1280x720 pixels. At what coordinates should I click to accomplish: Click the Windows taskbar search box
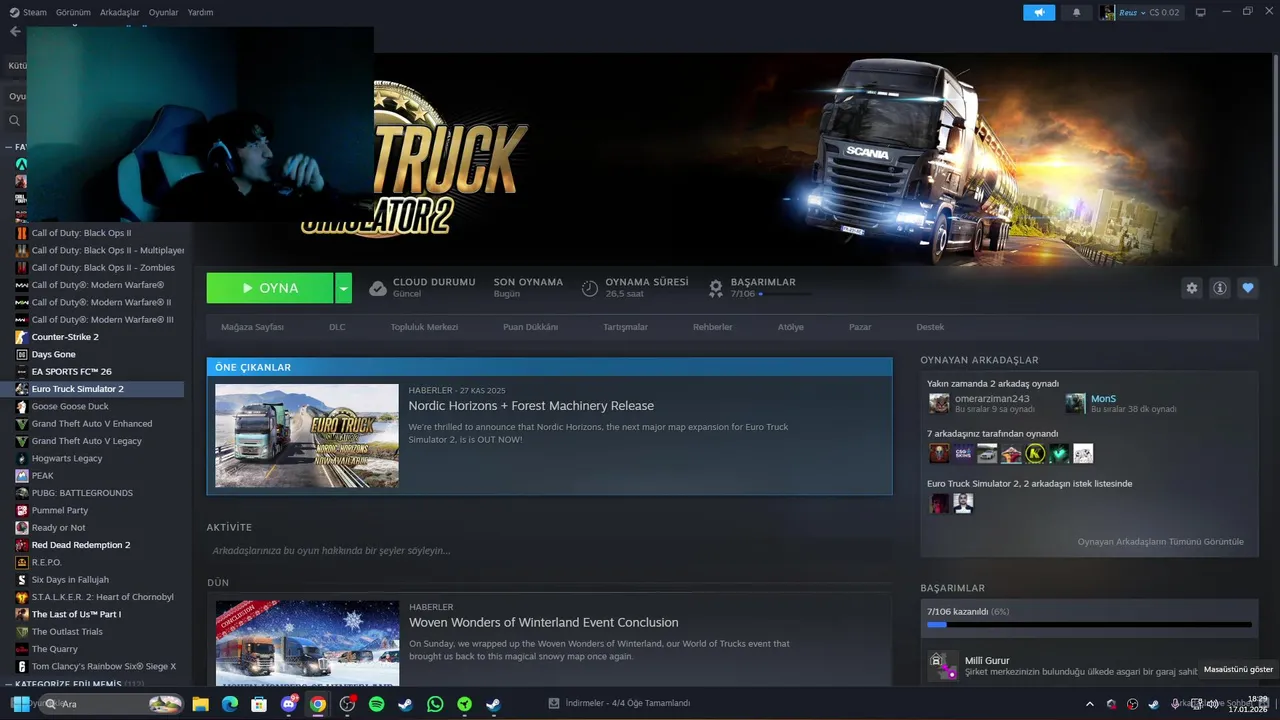[x=110, y=704]
